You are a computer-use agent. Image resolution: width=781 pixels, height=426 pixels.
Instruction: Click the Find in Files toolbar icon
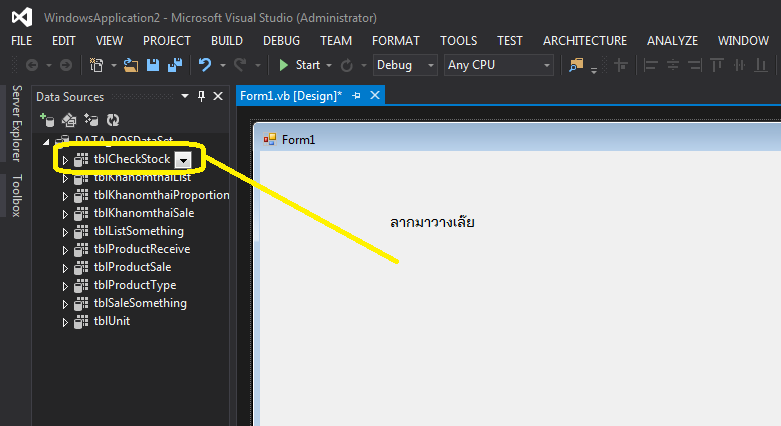click(x=576, y=65)
